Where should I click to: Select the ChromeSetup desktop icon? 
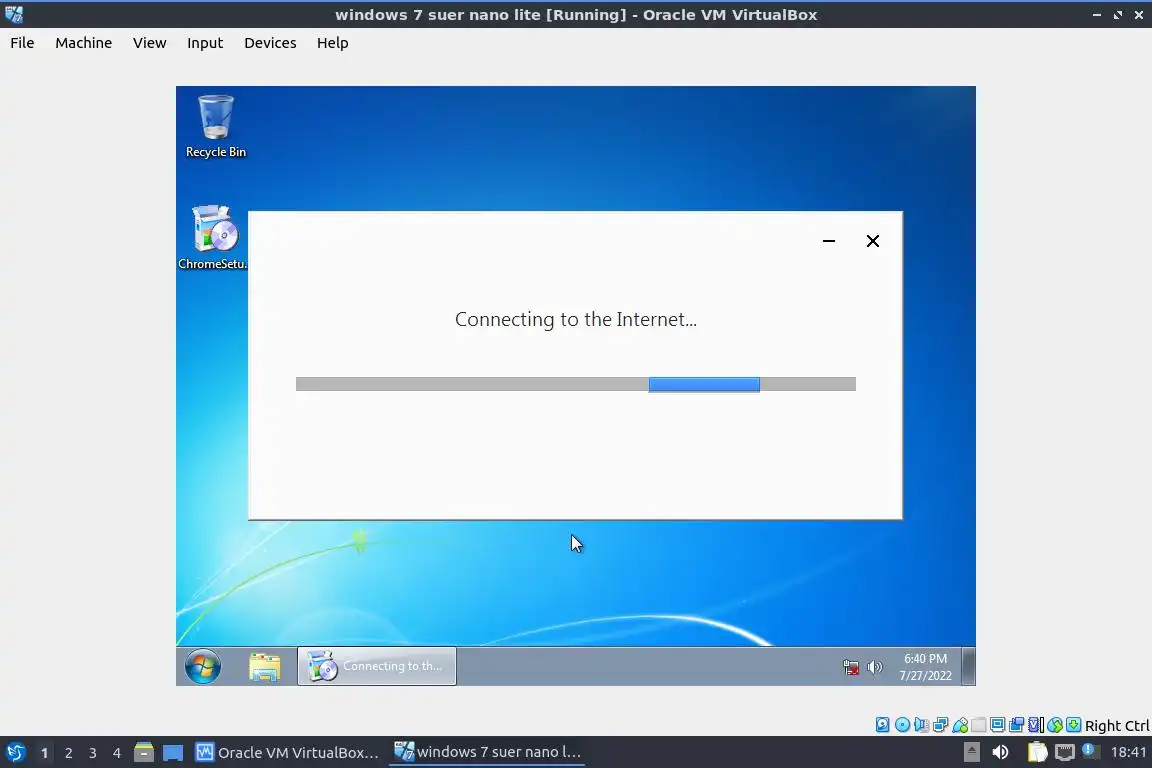214,237
